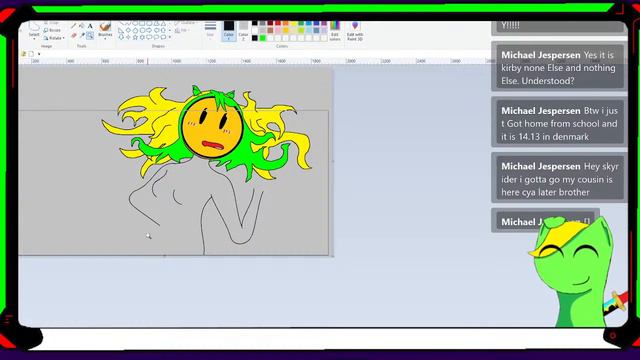Screen dimensions: 640x360
Task: Click the second Quick Access toolbar icon
Action: (31, 53)
